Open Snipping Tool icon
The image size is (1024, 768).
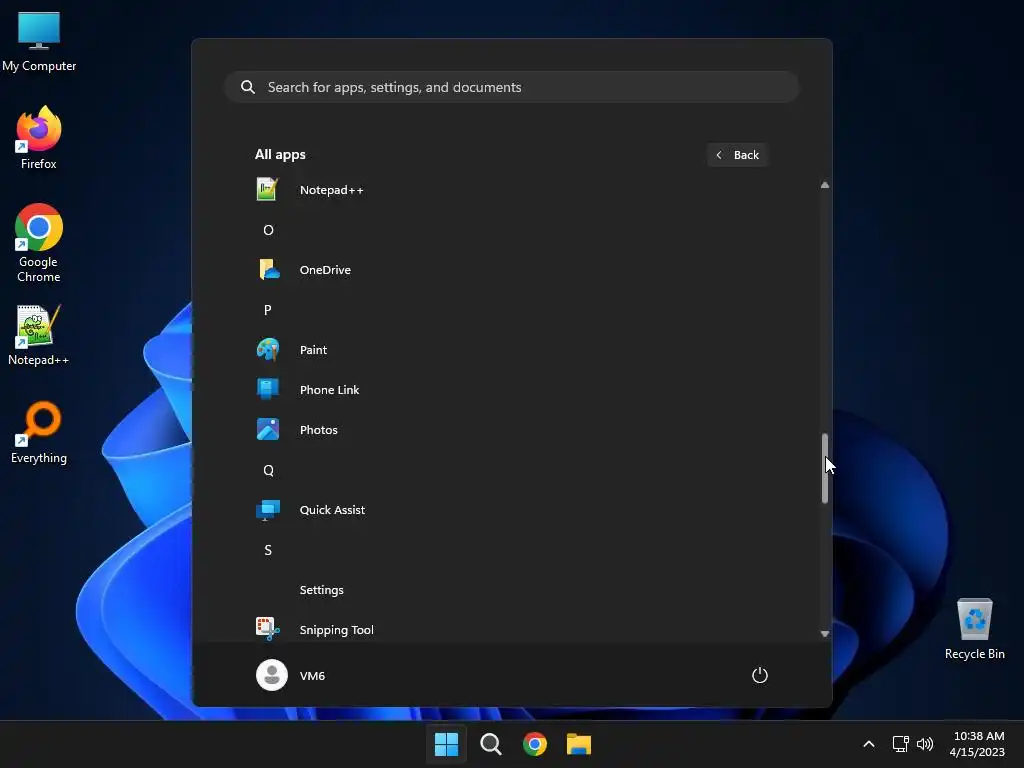[x=268, y=629]
